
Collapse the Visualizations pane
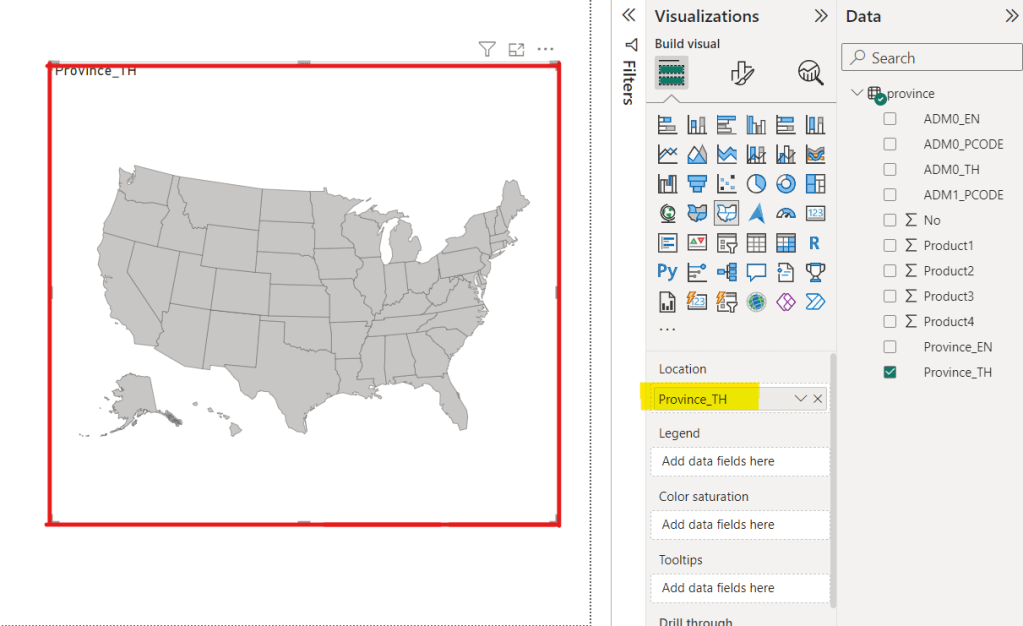(x=821, y=16)
